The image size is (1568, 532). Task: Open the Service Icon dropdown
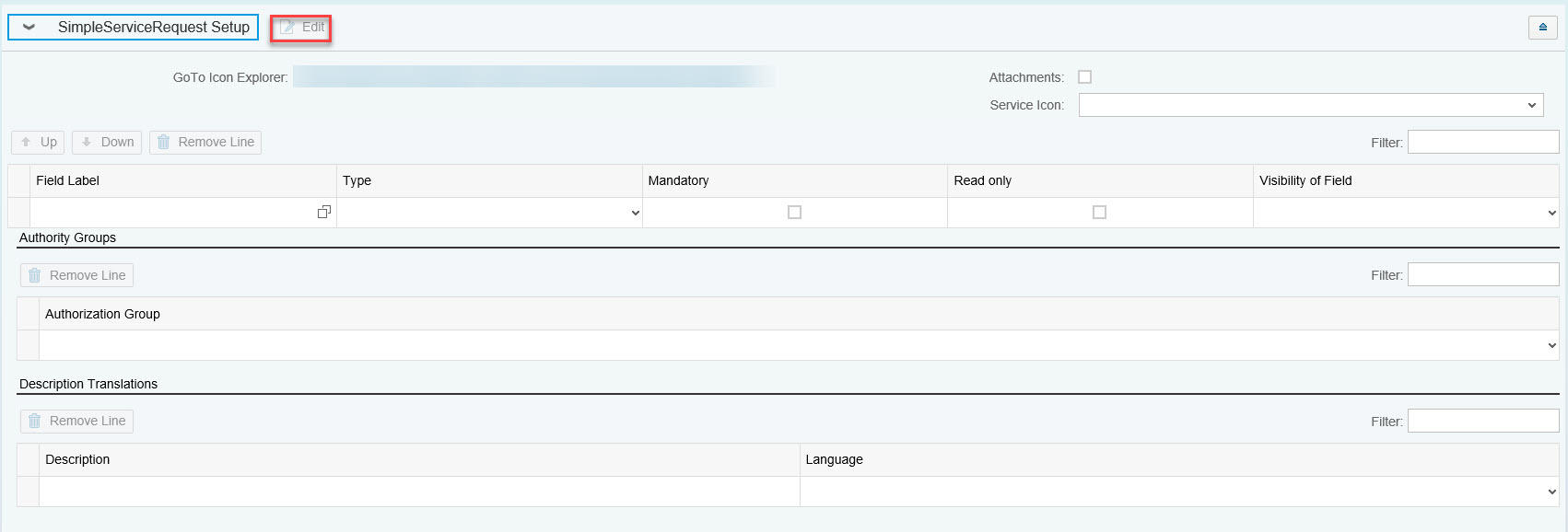(x=1311, y=105)
